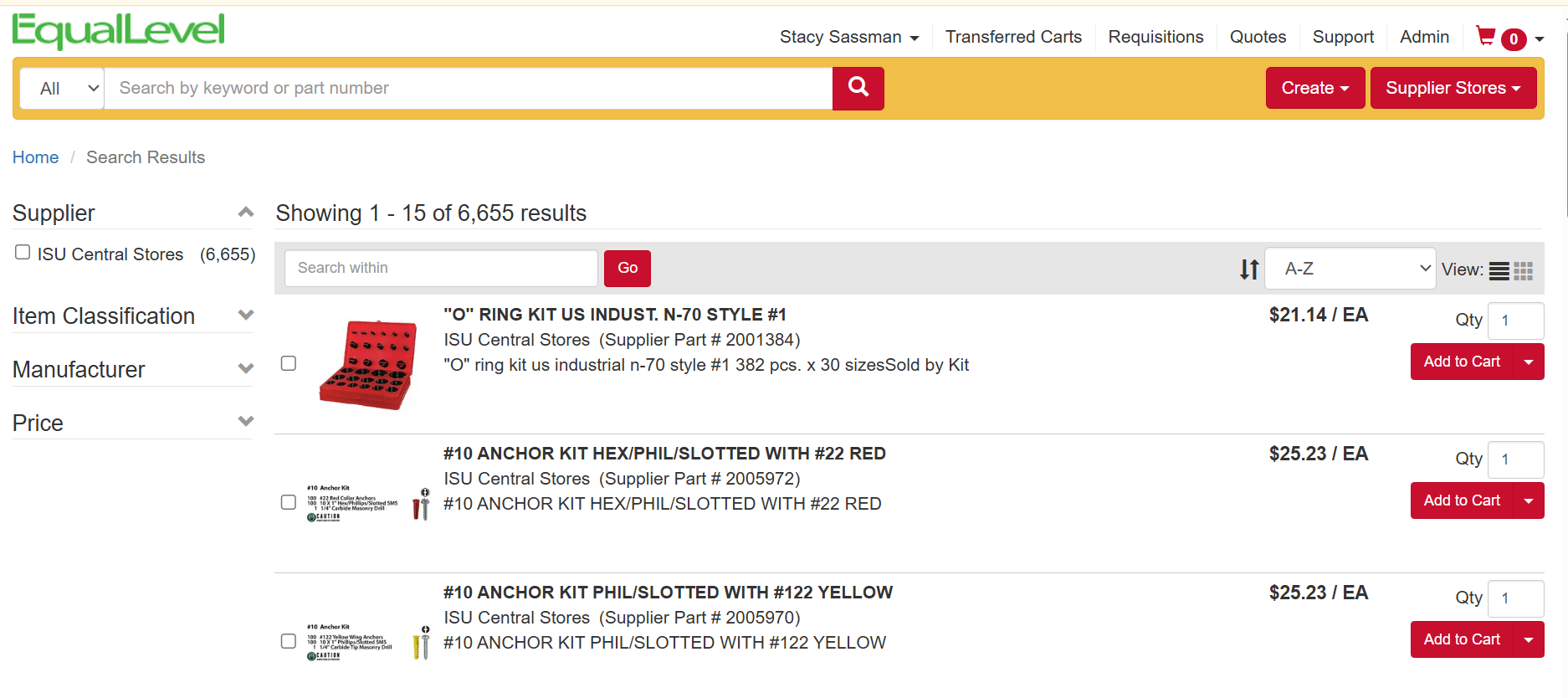
Task: Click the magnifying glass search button
Action: [x=858, y=88]
